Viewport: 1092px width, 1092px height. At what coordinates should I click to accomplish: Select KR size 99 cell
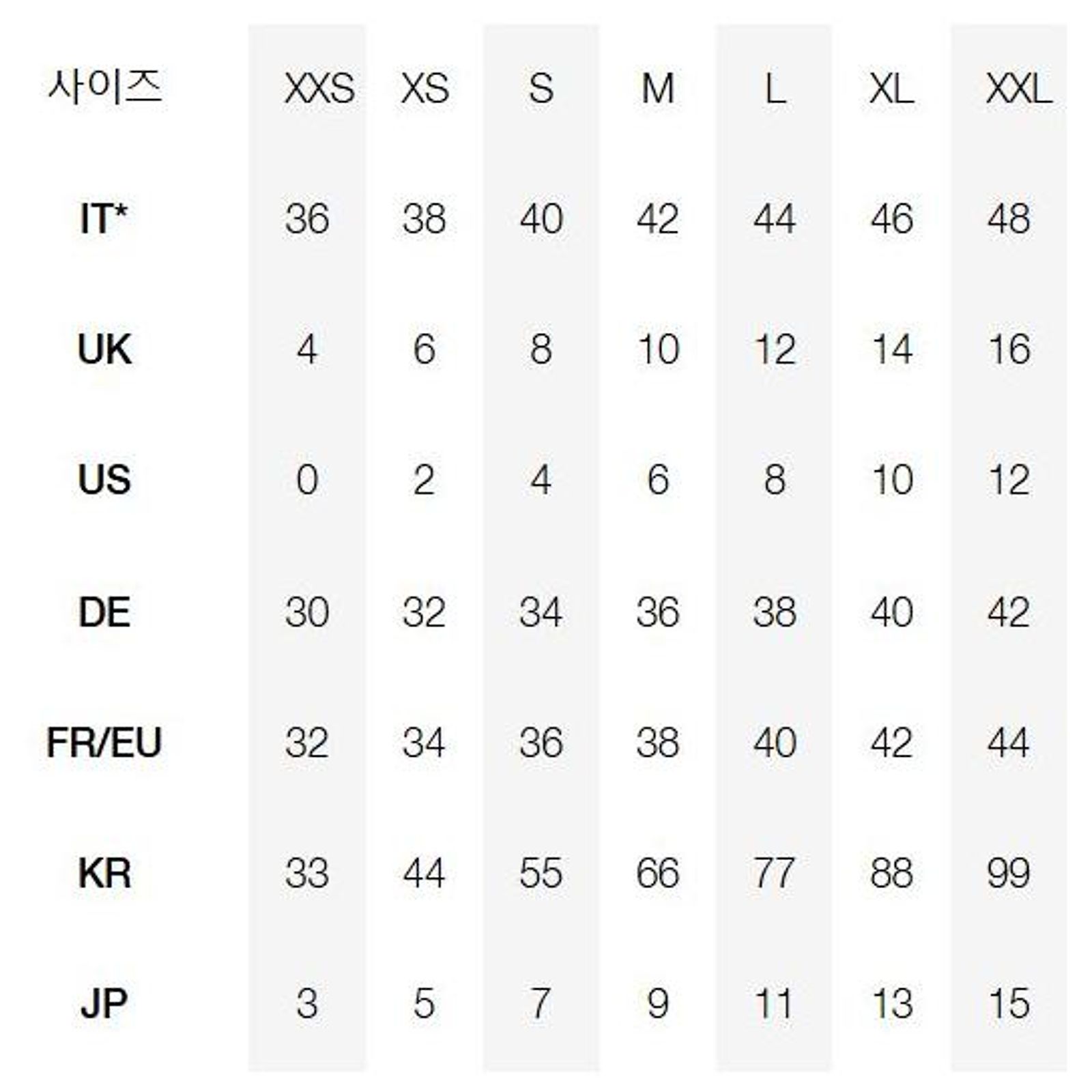(1008, 873)
